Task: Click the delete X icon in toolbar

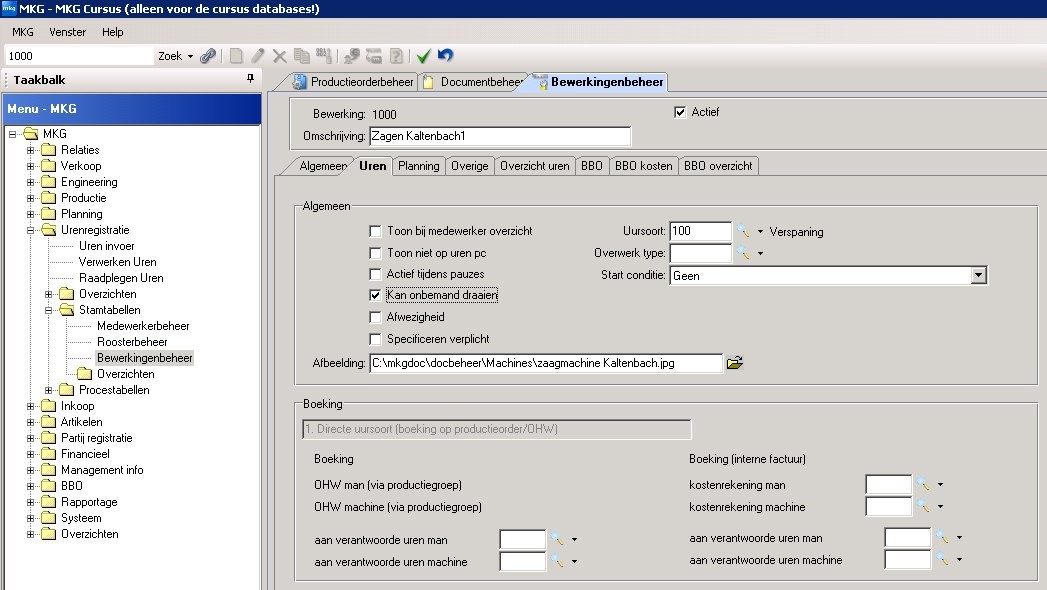Action: pyautogui.click(x=280, y=56)
